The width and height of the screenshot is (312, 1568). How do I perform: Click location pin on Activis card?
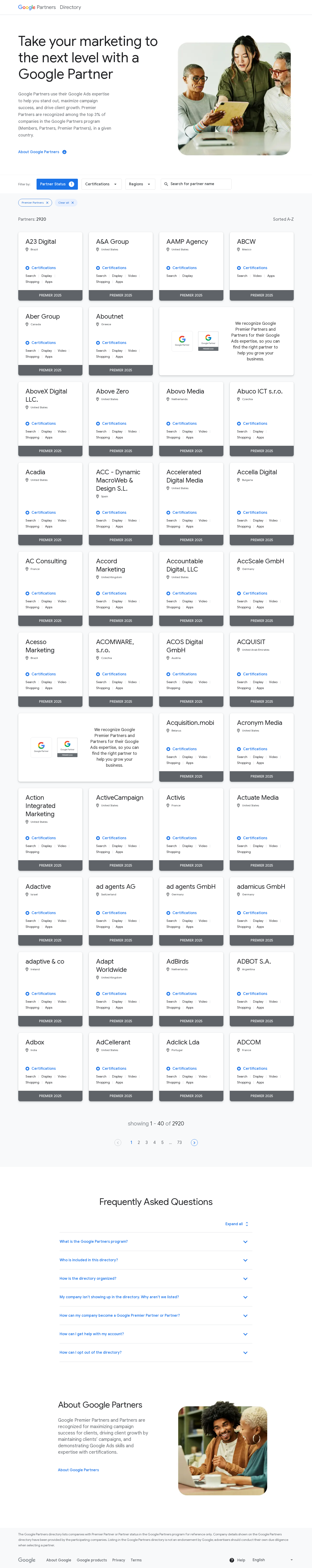[168, 805]
